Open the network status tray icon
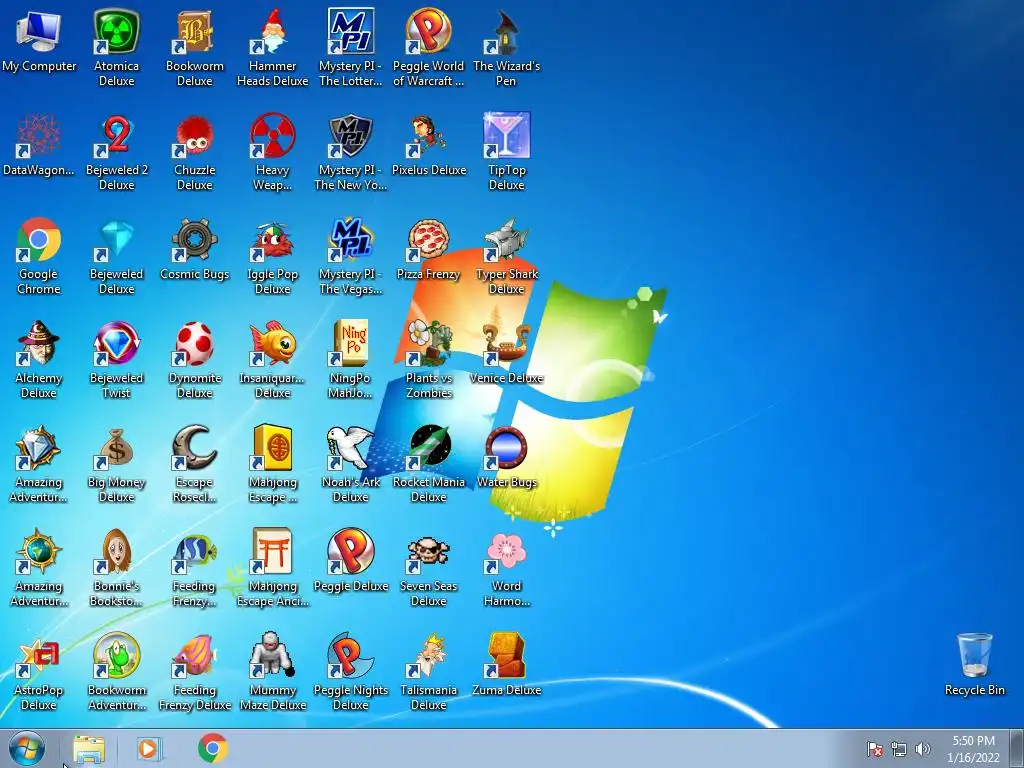Image resolution: width=1024 pixels, height=768 pixels. pos(899,750)
